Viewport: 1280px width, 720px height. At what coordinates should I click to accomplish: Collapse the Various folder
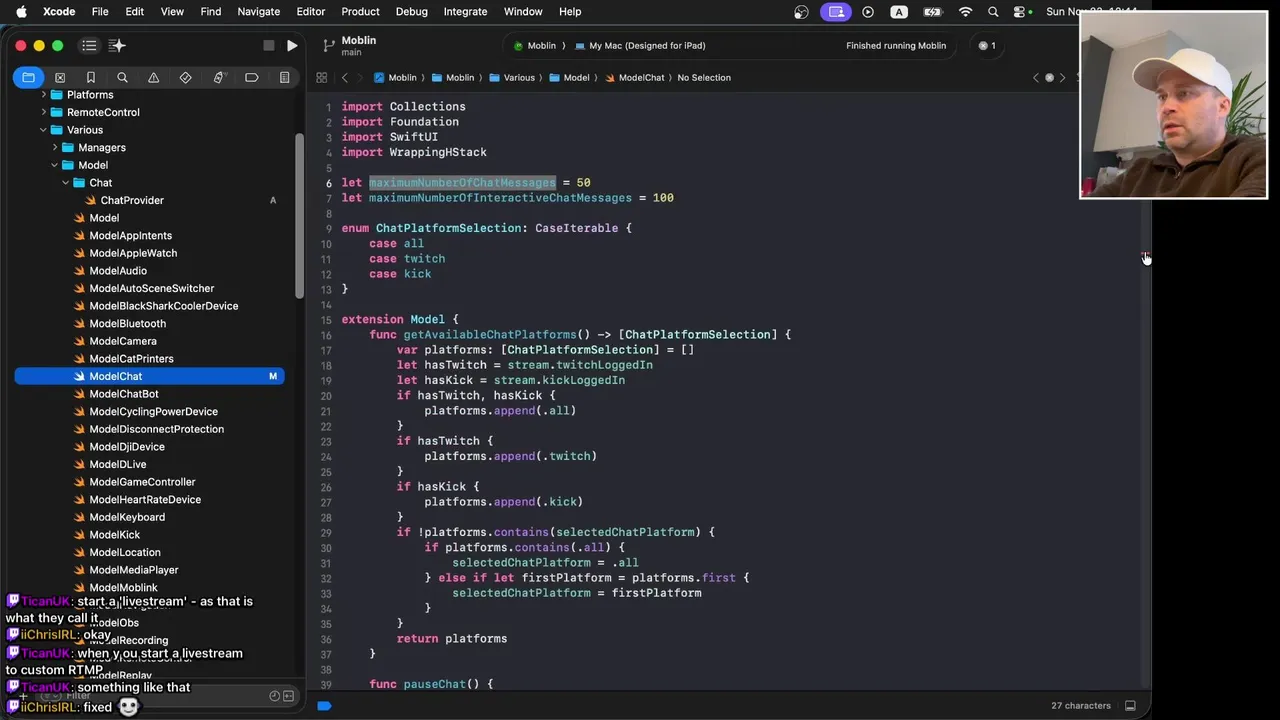(43, 130)
